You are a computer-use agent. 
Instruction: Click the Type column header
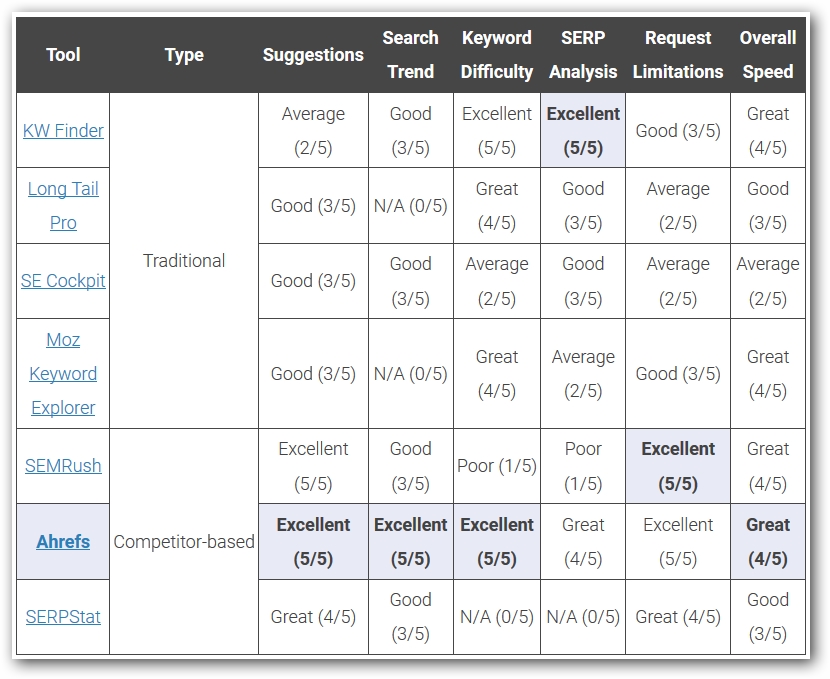click(184, 55)
